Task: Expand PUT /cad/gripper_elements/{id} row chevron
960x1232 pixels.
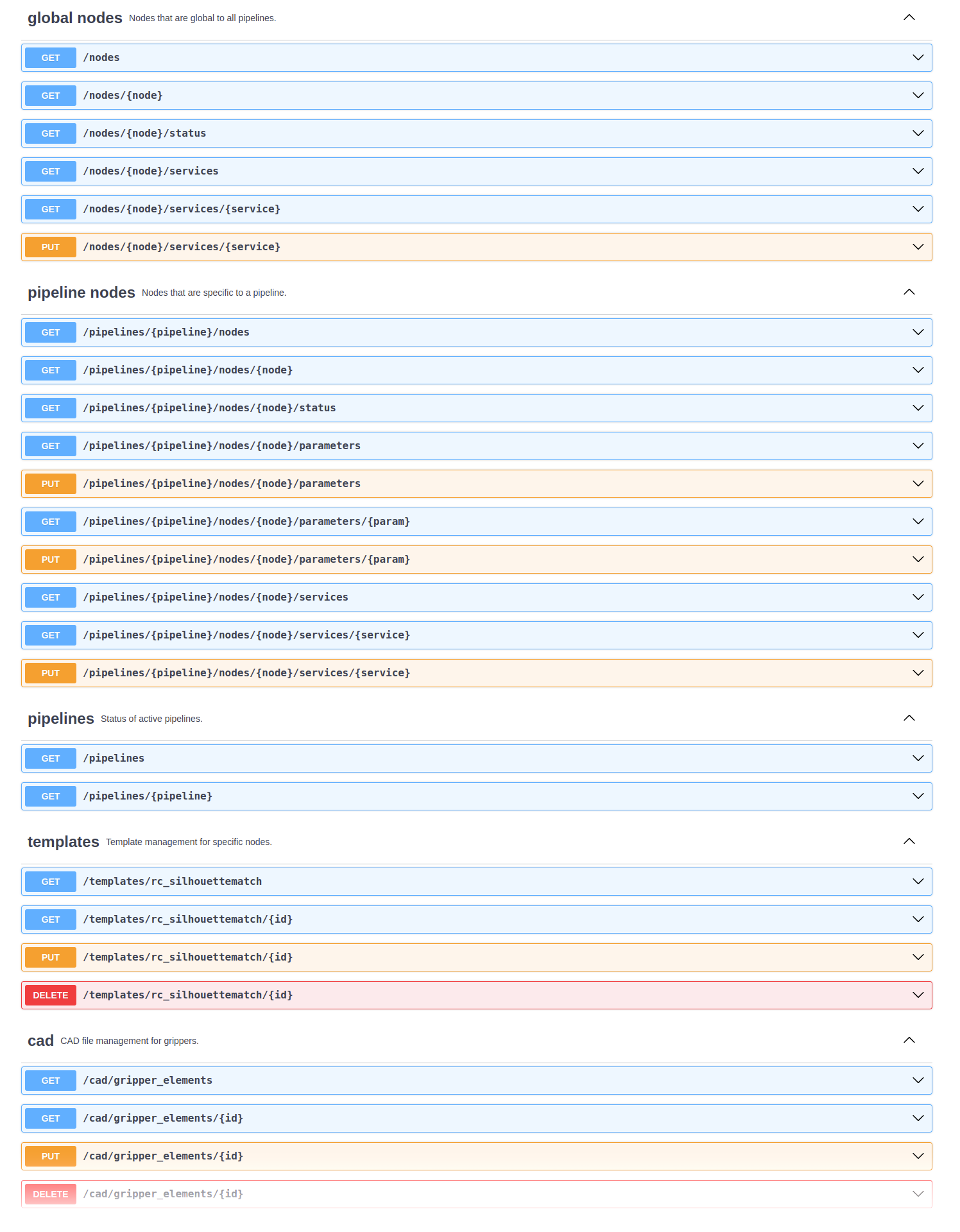Action: [x=918, y=1156]
